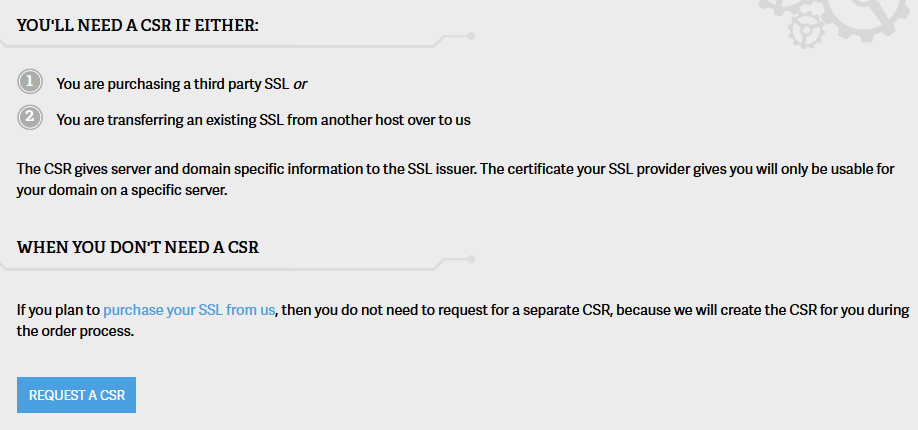This screenshot has height=430, width=918.
Task: Click 'the order process.' text line
Action: pyautogui.click(x=75, y=332)
